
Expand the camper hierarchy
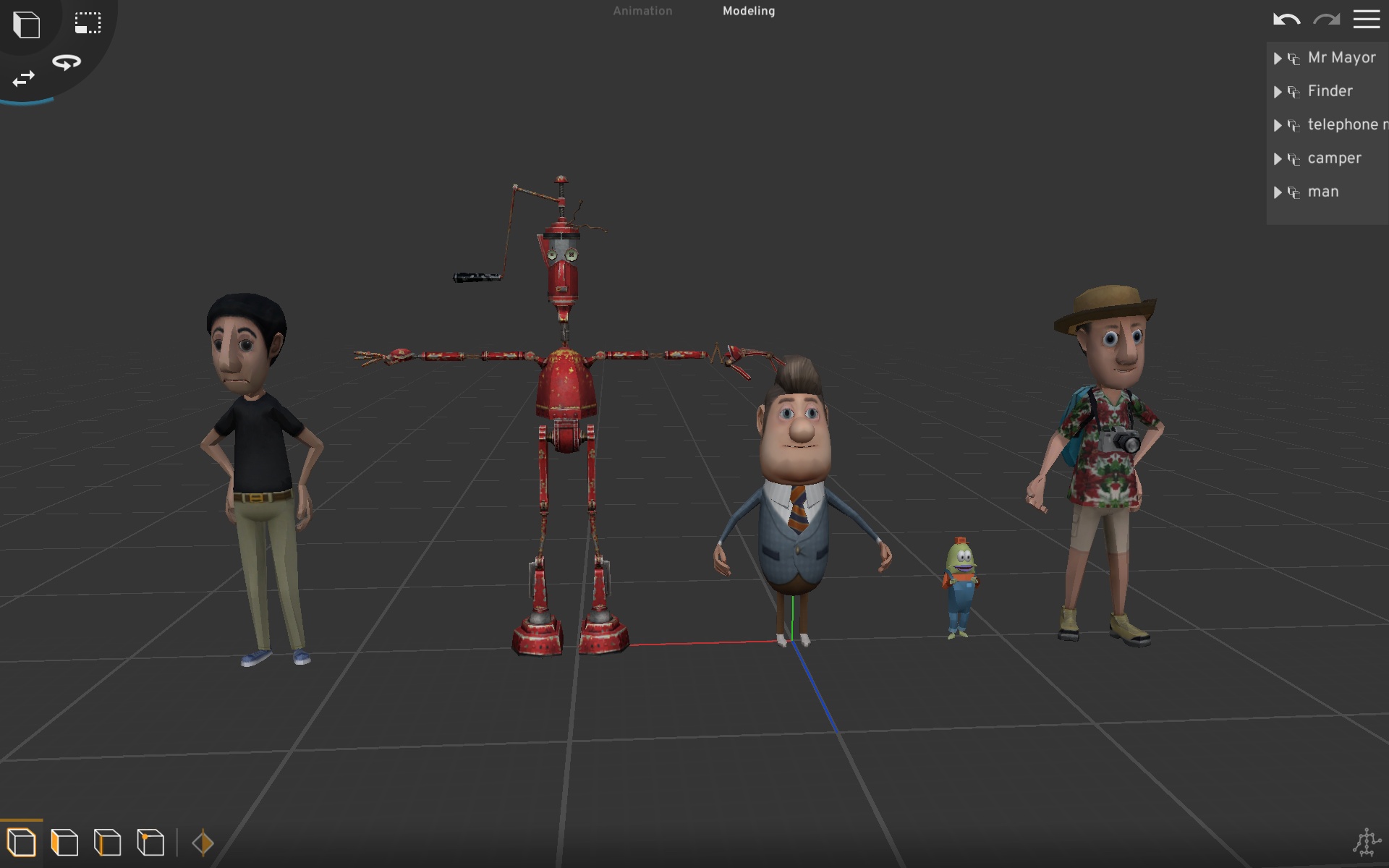(x=1278, y=158)
